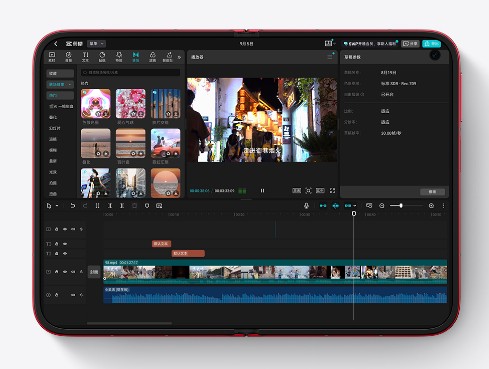Expand the transition effects dropdown in the sidebar
This screenshot has height=369, width=489.
pyautogui.click(x=60, y=84)
